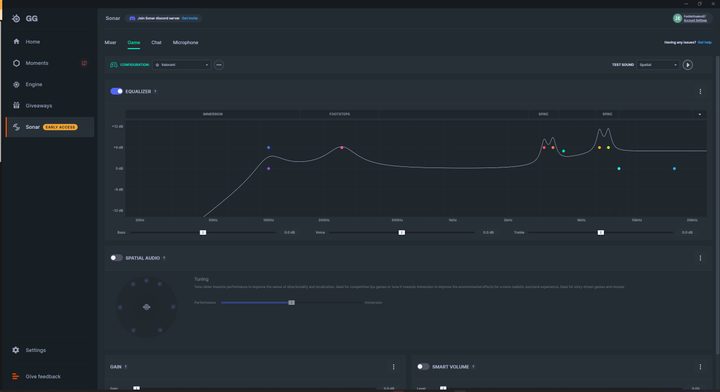
Task: Open the configuration more-options ellipsis button
Action: tap(219, 65)
